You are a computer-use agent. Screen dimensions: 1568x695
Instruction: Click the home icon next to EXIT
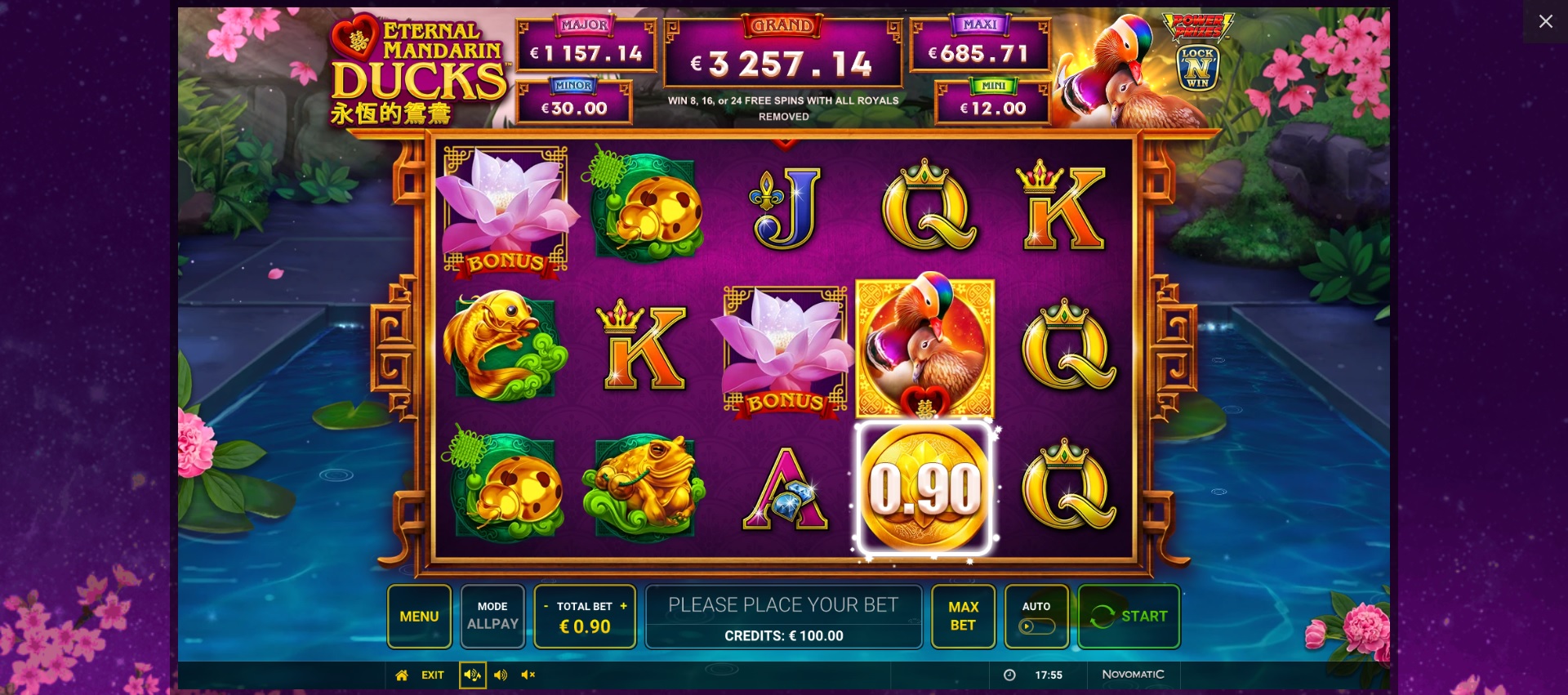click(x=402, y=675)
